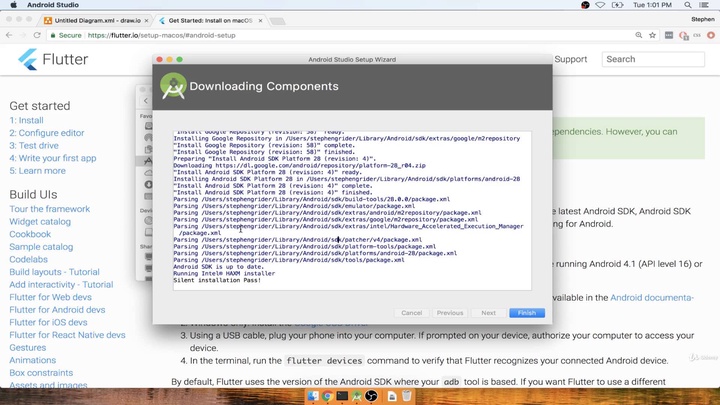The height and width of the screenshot is (405, 720).
Task: Open the Android documentation link
Action: pos(652,298)
